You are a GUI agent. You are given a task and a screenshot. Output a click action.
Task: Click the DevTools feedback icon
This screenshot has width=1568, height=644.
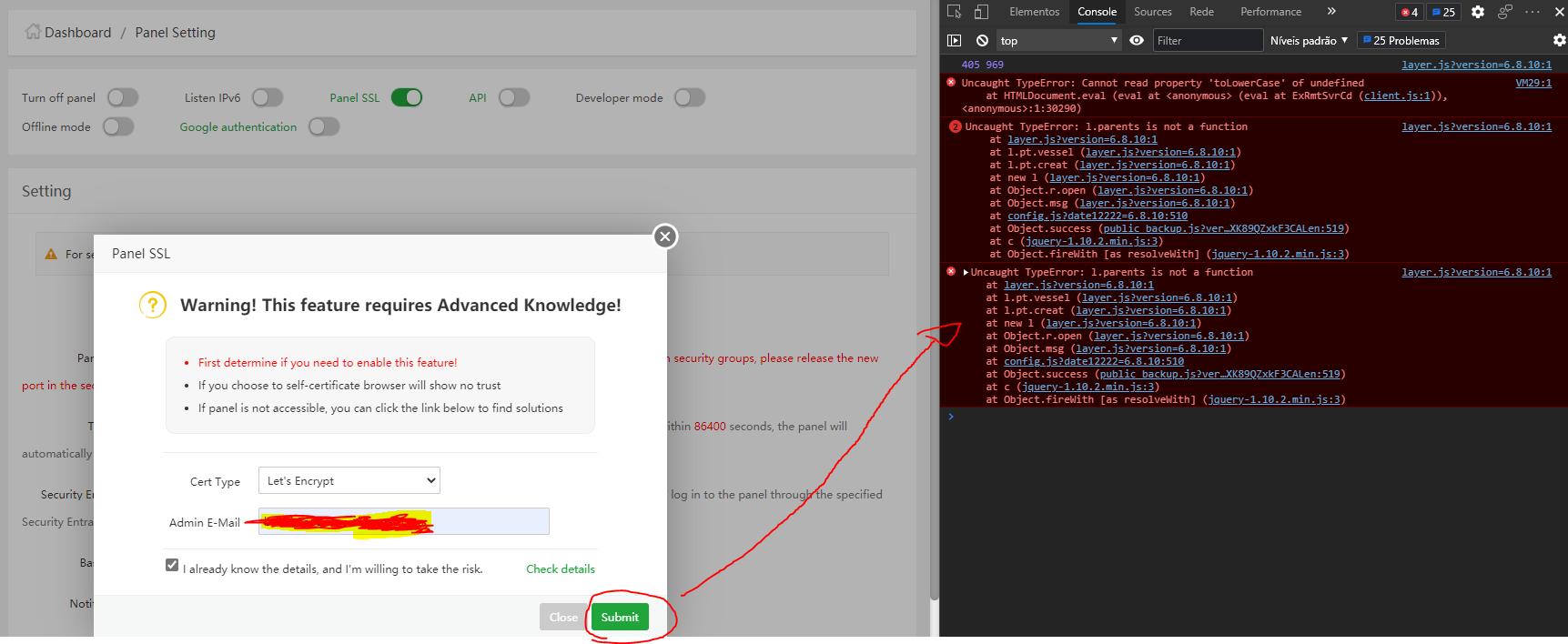[x=1505, y=12]
